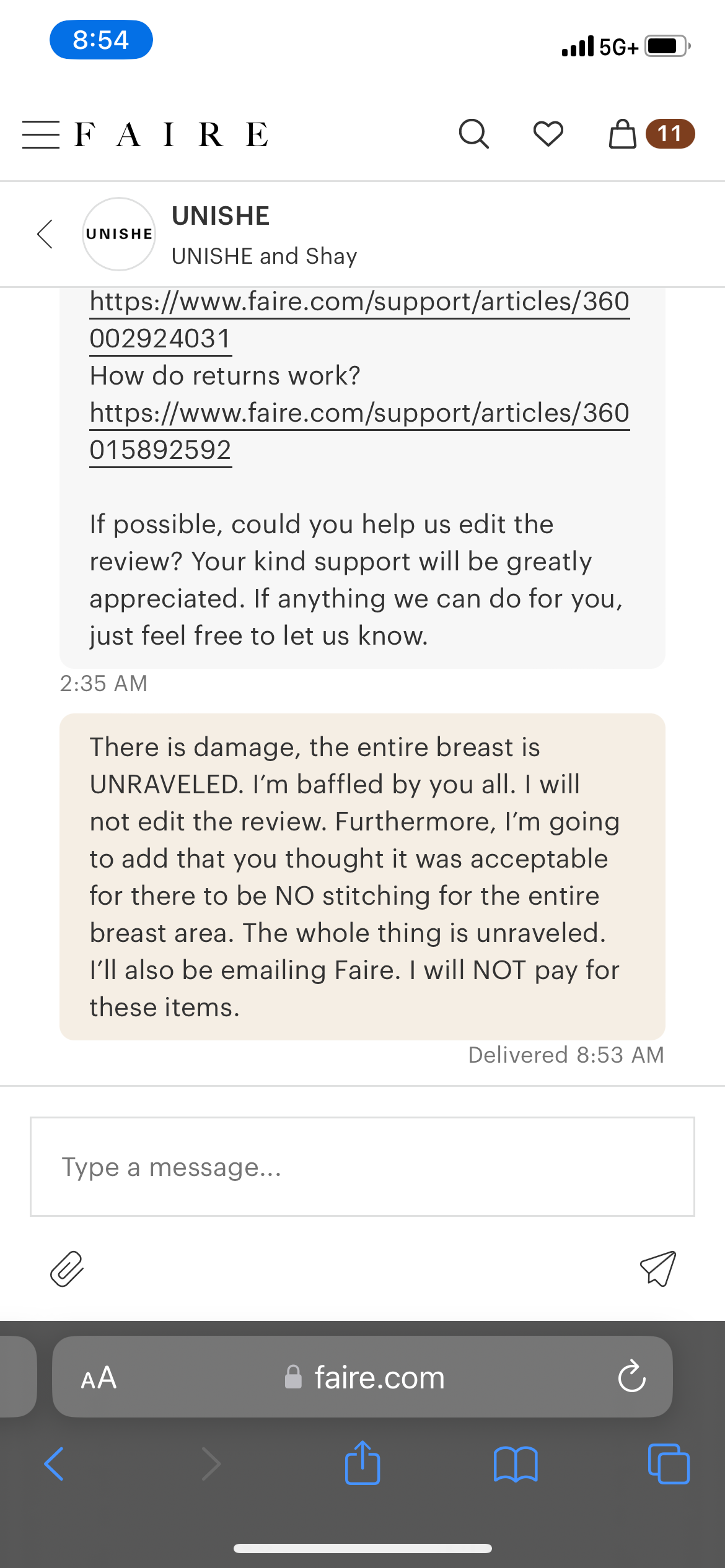Open the Faire hamburger menu

coord(41,134)
